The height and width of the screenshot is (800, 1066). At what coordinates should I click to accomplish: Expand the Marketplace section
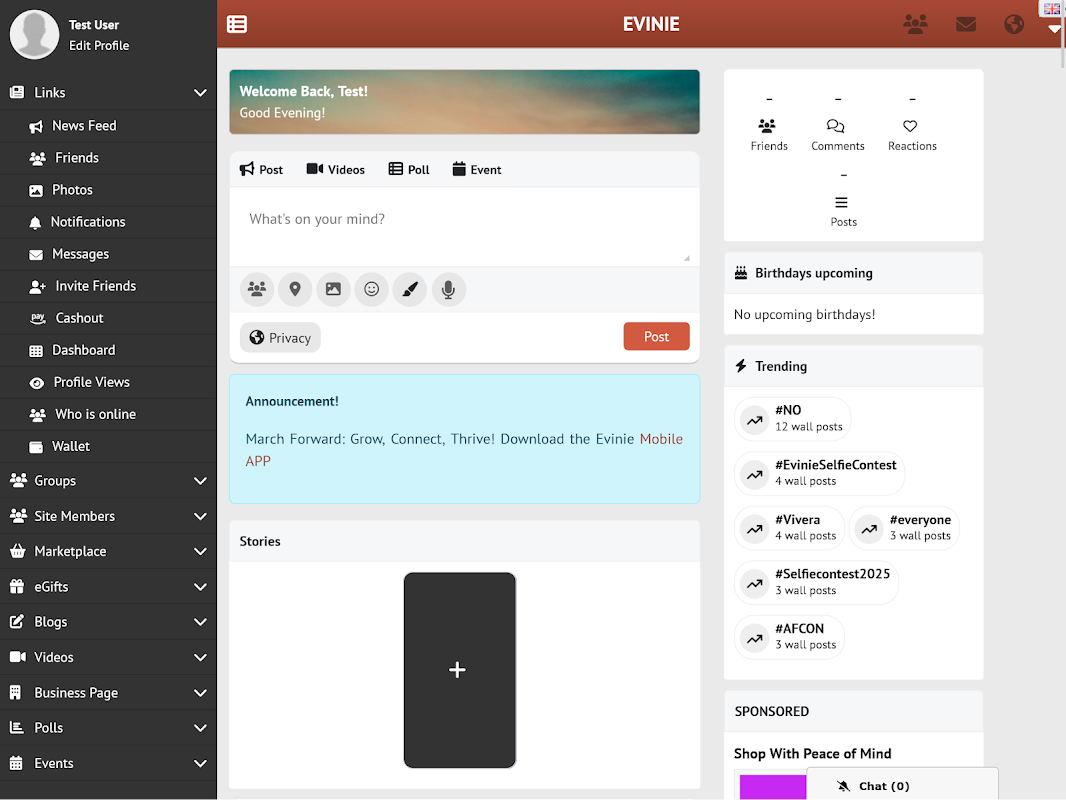(109, 551)
